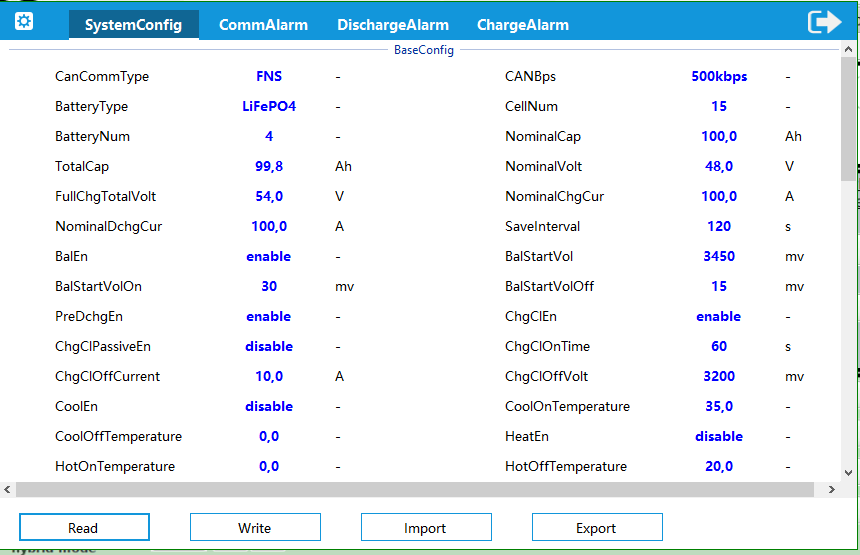Click the exit icon in the header

824,22
